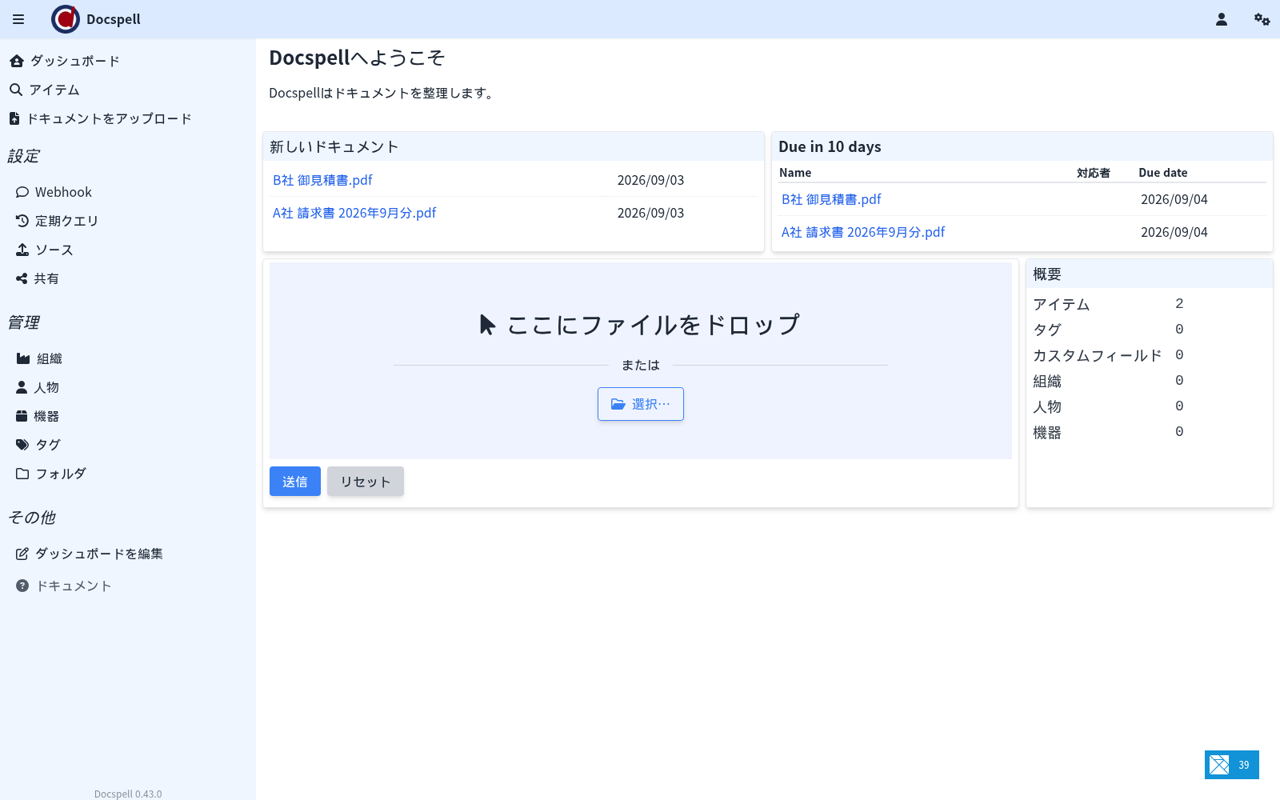Click the Webhook speech bubble icon
Image resolution: width=1280 pixels, height=800 pixels.
click(x=22, y=192)
